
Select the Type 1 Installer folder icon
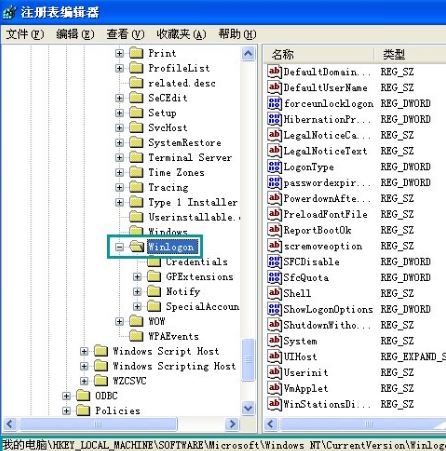pos(136,202)
